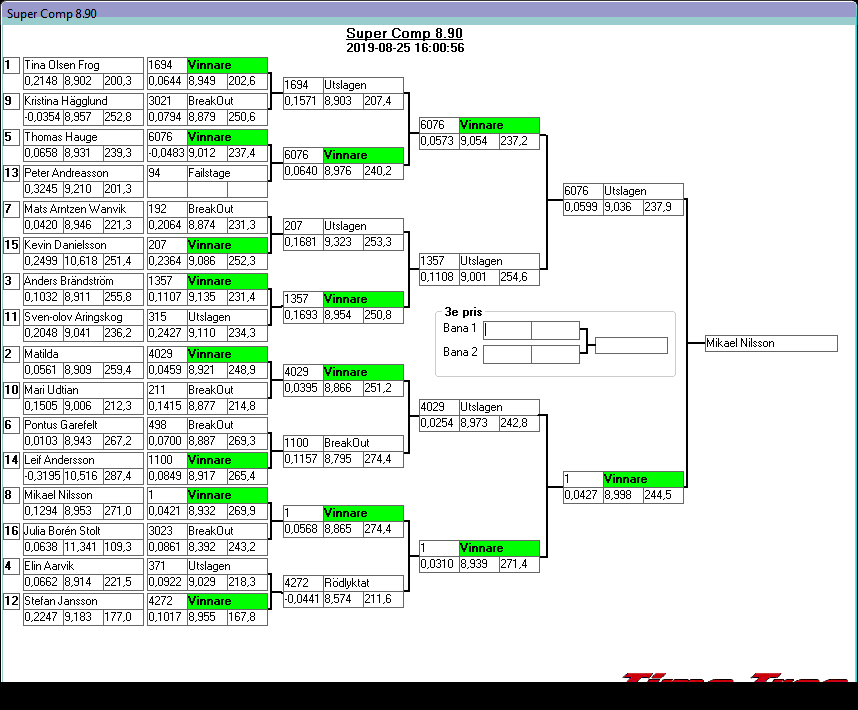
Task: Click Utslagen cell for 6076 in the final
Action: (643, 191)
